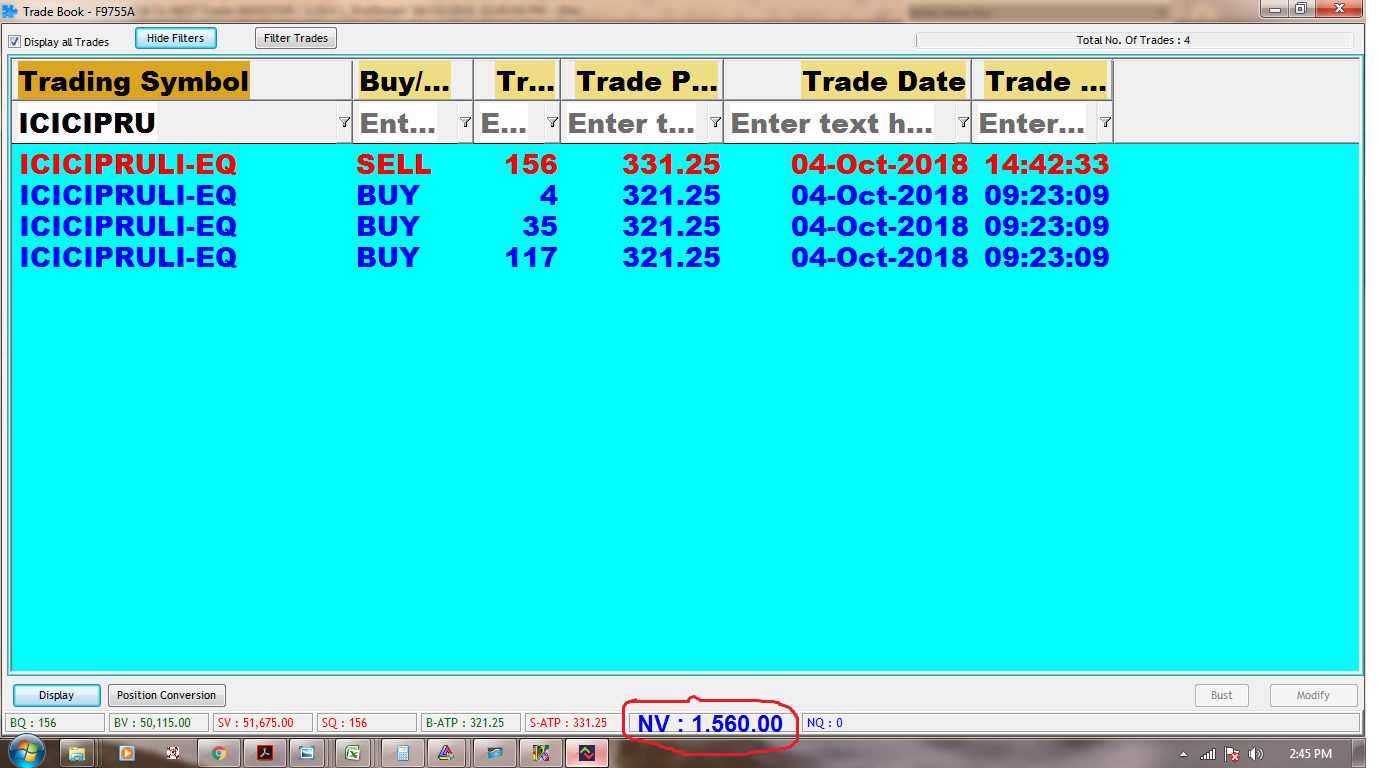Click the Display button

tap(57, 695)
